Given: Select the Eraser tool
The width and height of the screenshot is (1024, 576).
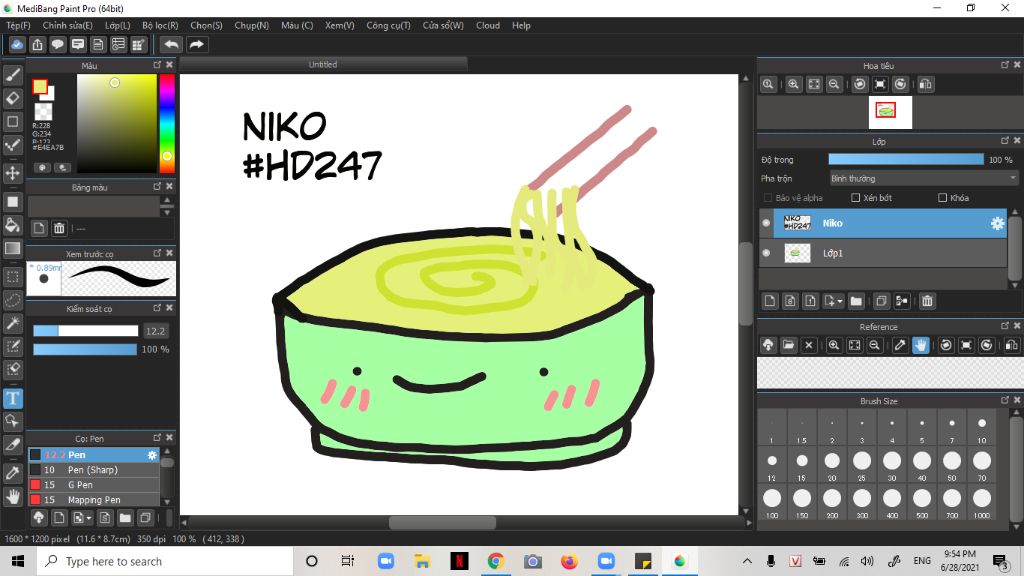Looking at the screenshot, I should coord(12,98).
